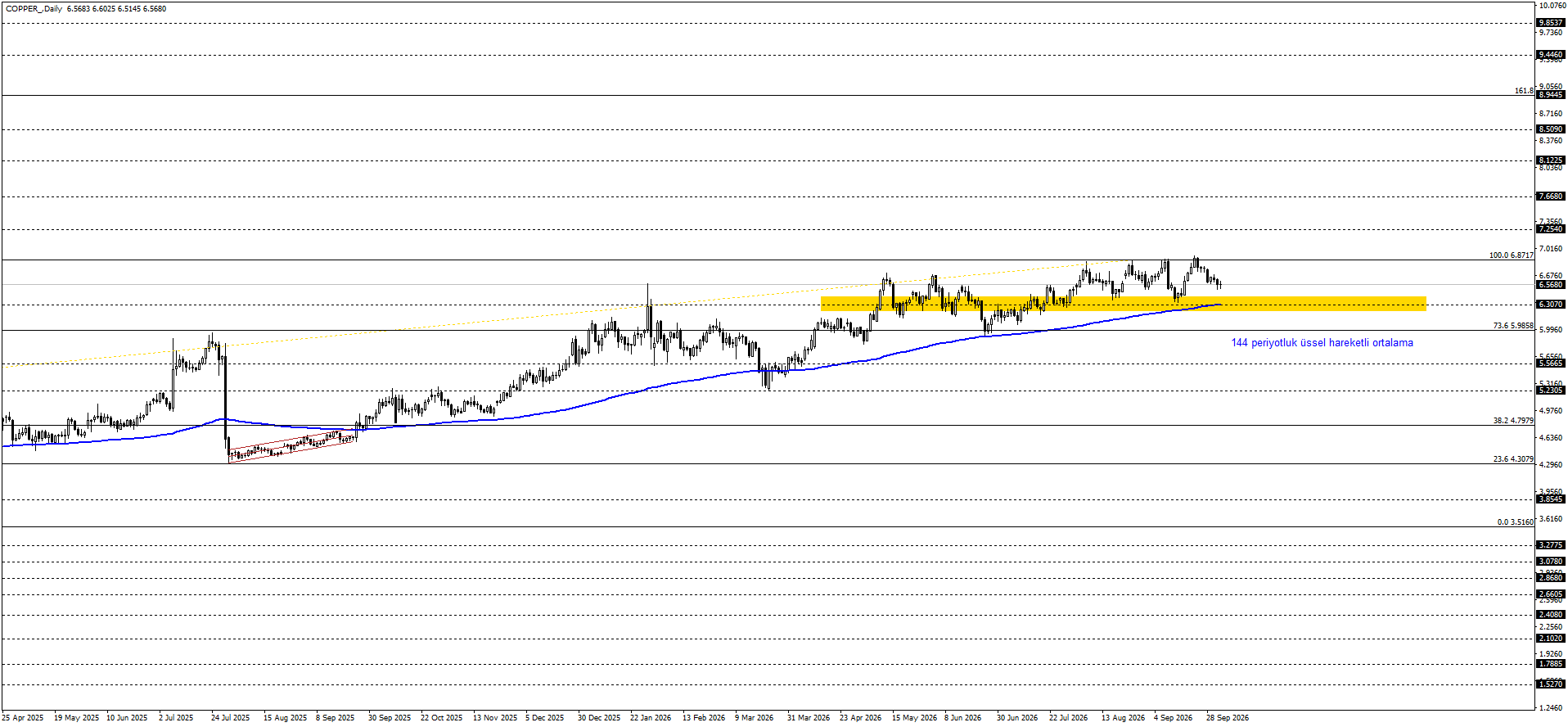Viewport: 1568px width, 727px height.
Task: Click the '22 Jan 2026' date label
Action: click(x=651, y=718)
